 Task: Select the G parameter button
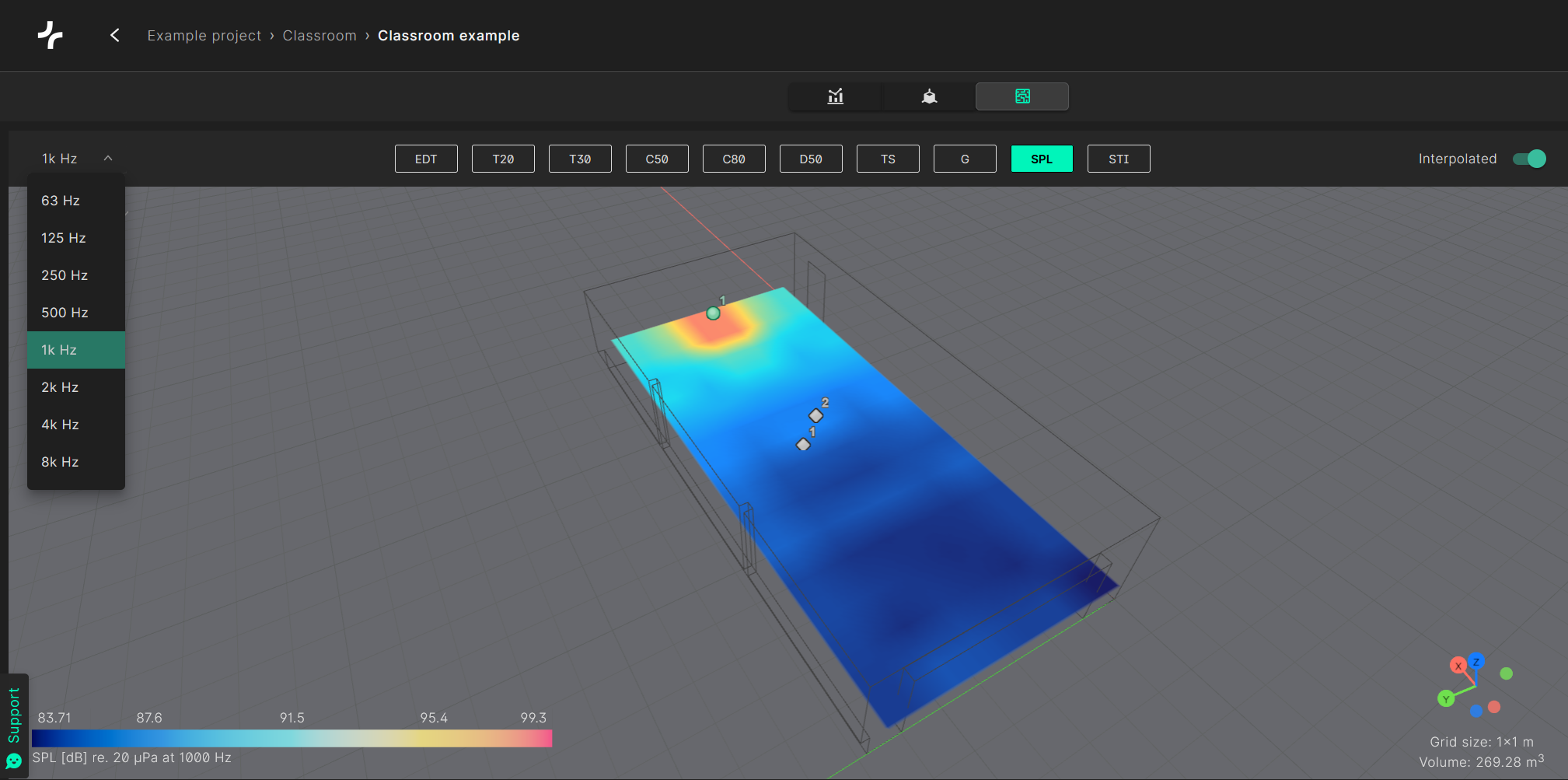[x=965, y=159]
